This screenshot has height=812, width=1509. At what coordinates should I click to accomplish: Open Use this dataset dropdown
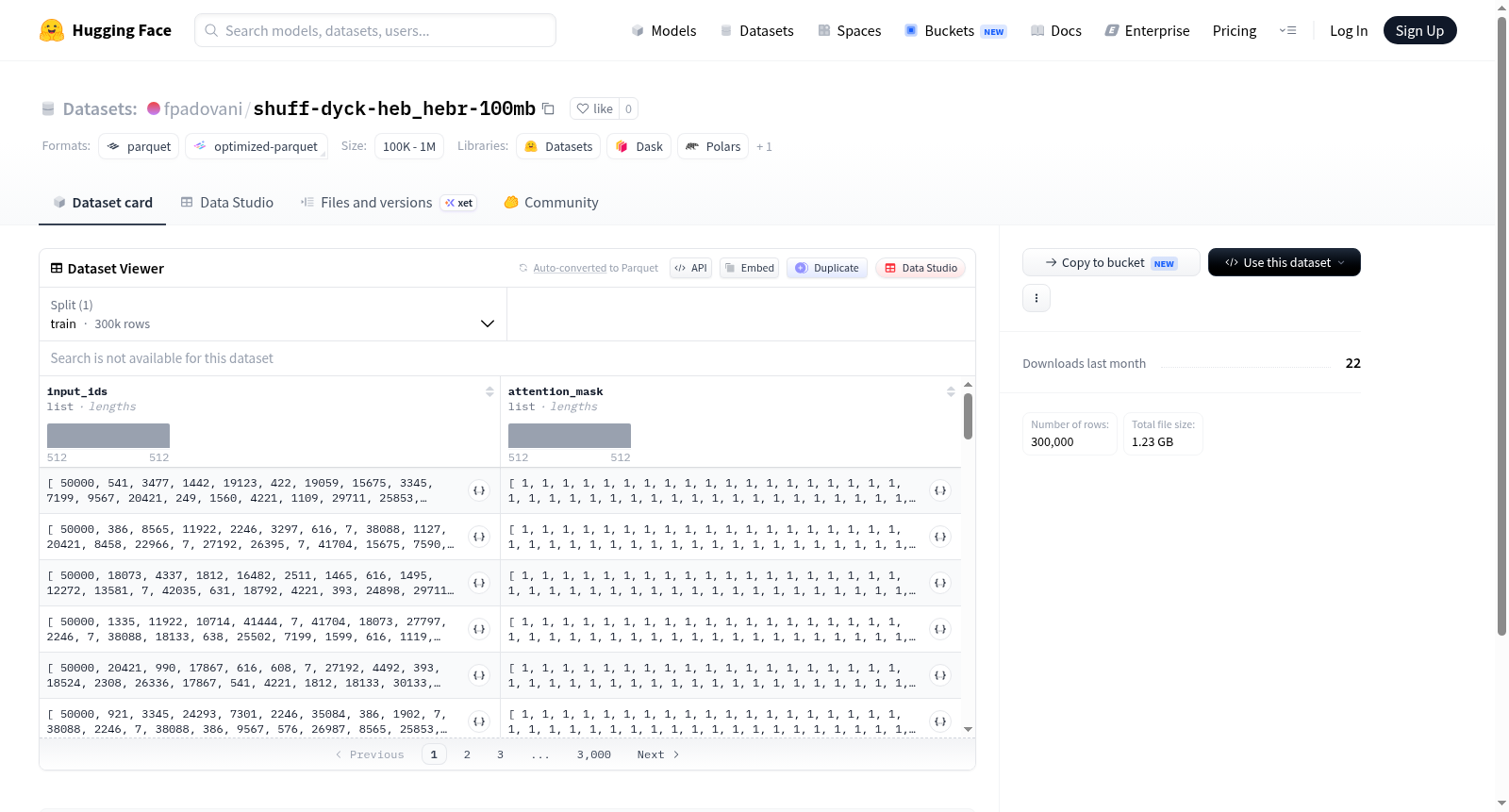[1285, 262]
